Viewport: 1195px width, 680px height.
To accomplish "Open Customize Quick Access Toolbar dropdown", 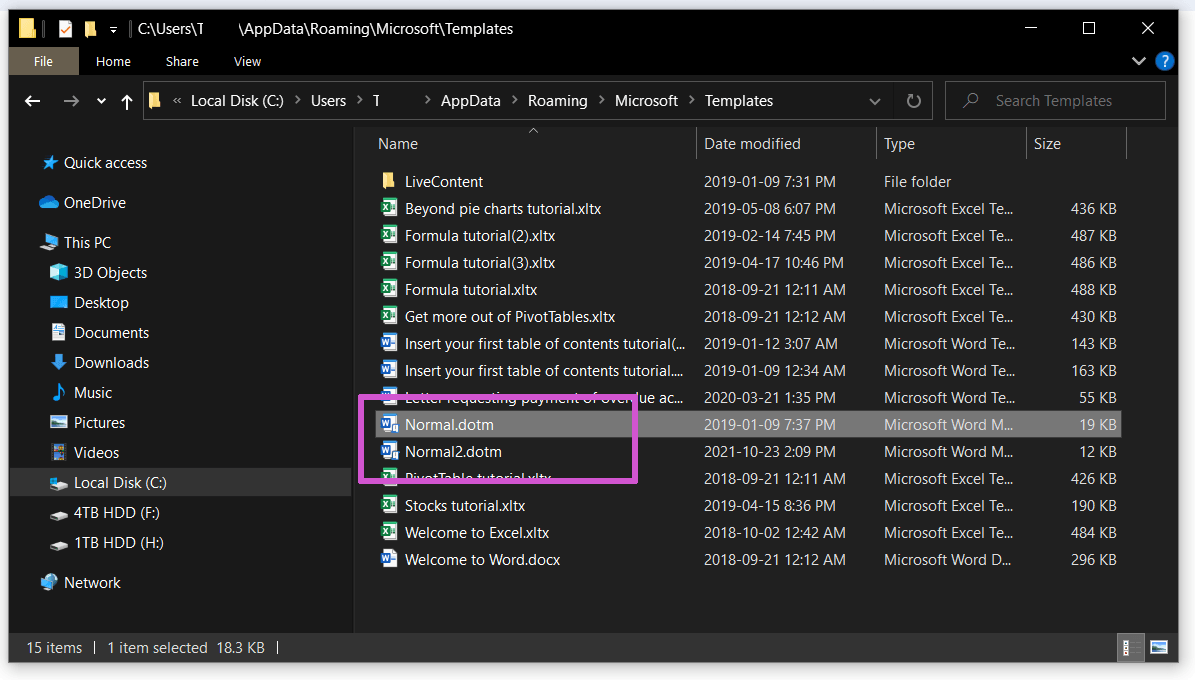I will (x=113, y=30).
